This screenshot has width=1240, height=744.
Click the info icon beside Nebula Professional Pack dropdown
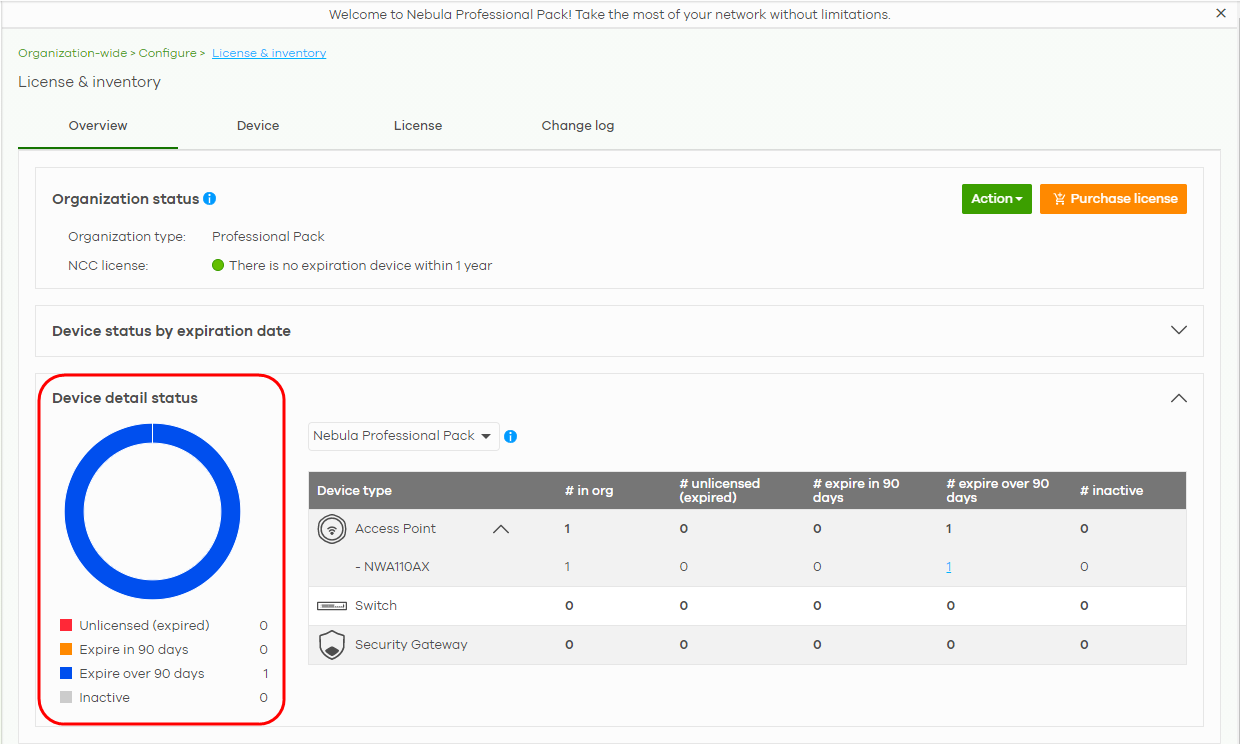[x=511, y=436]
